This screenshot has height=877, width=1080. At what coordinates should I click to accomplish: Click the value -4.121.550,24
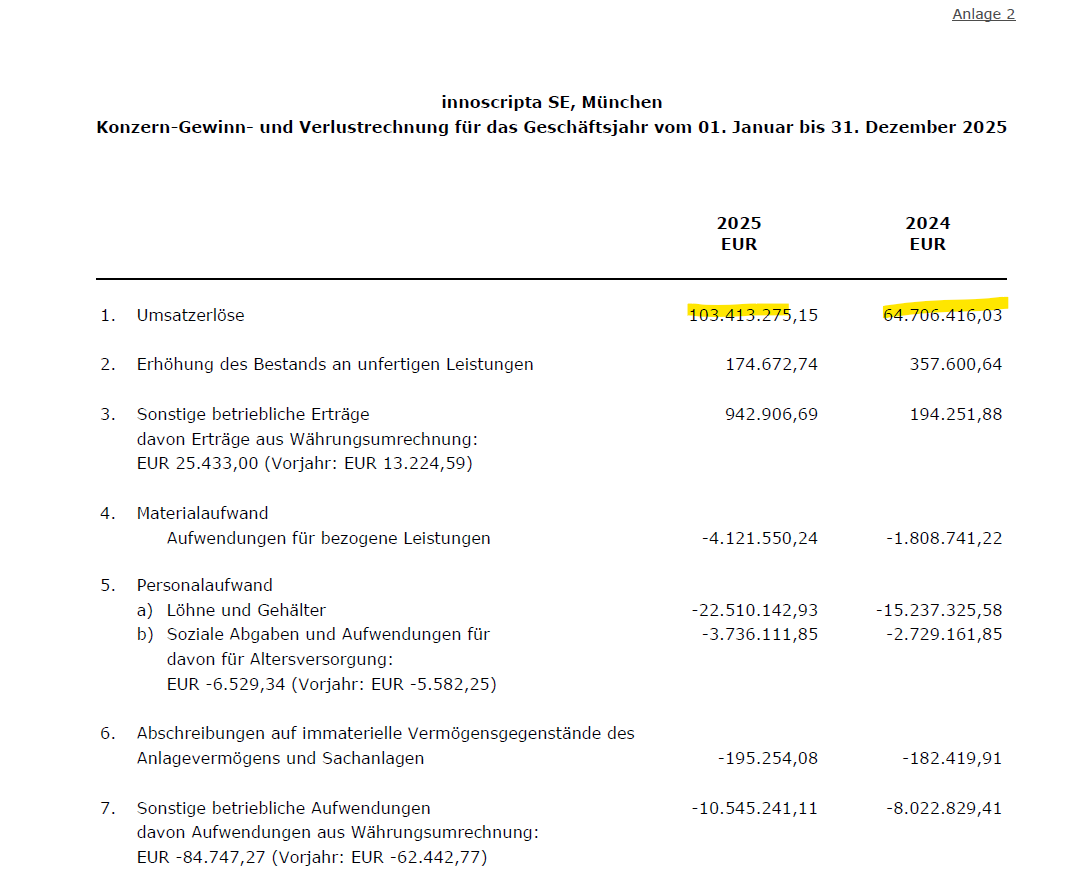(x=760, y=539)
